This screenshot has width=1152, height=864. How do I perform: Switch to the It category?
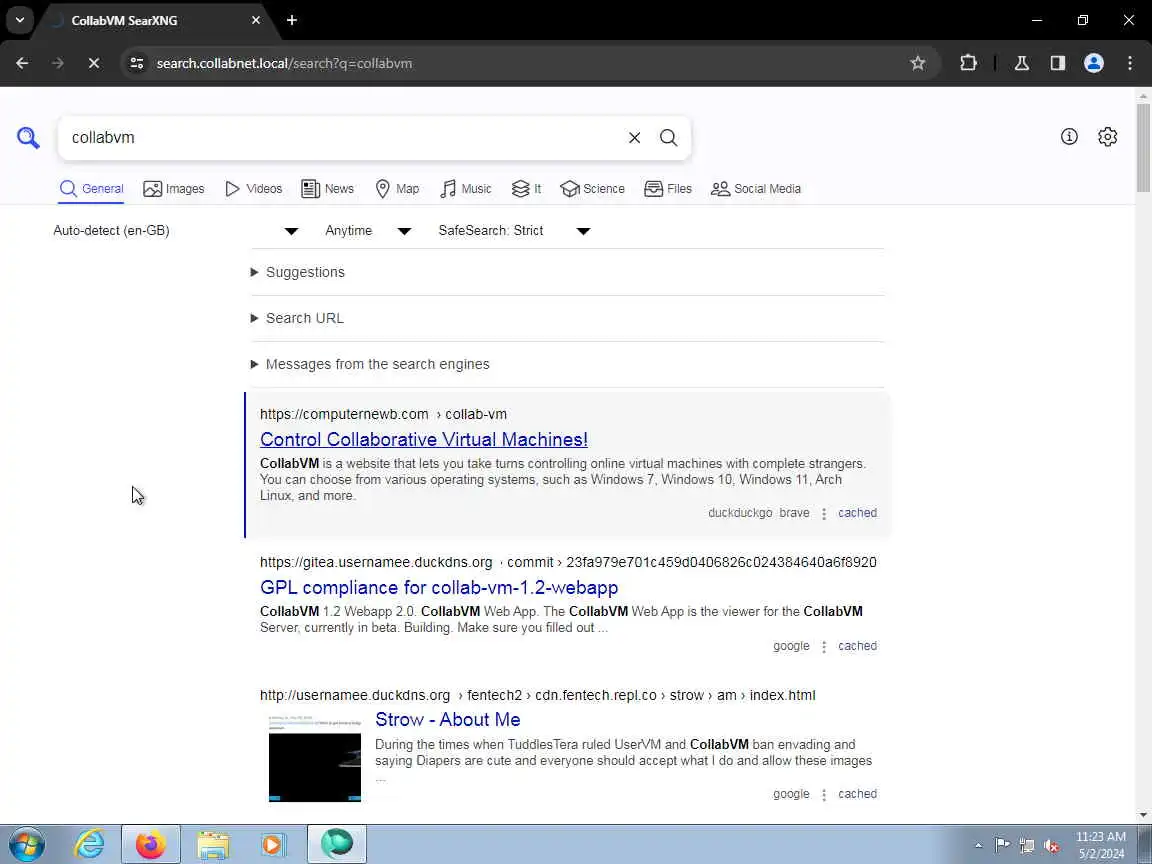[526, 189]
